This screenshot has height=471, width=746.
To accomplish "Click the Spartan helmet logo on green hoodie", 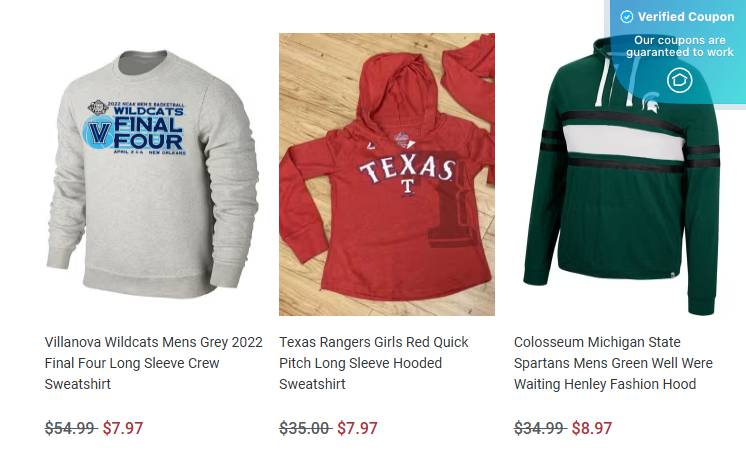I will [651, 102].
